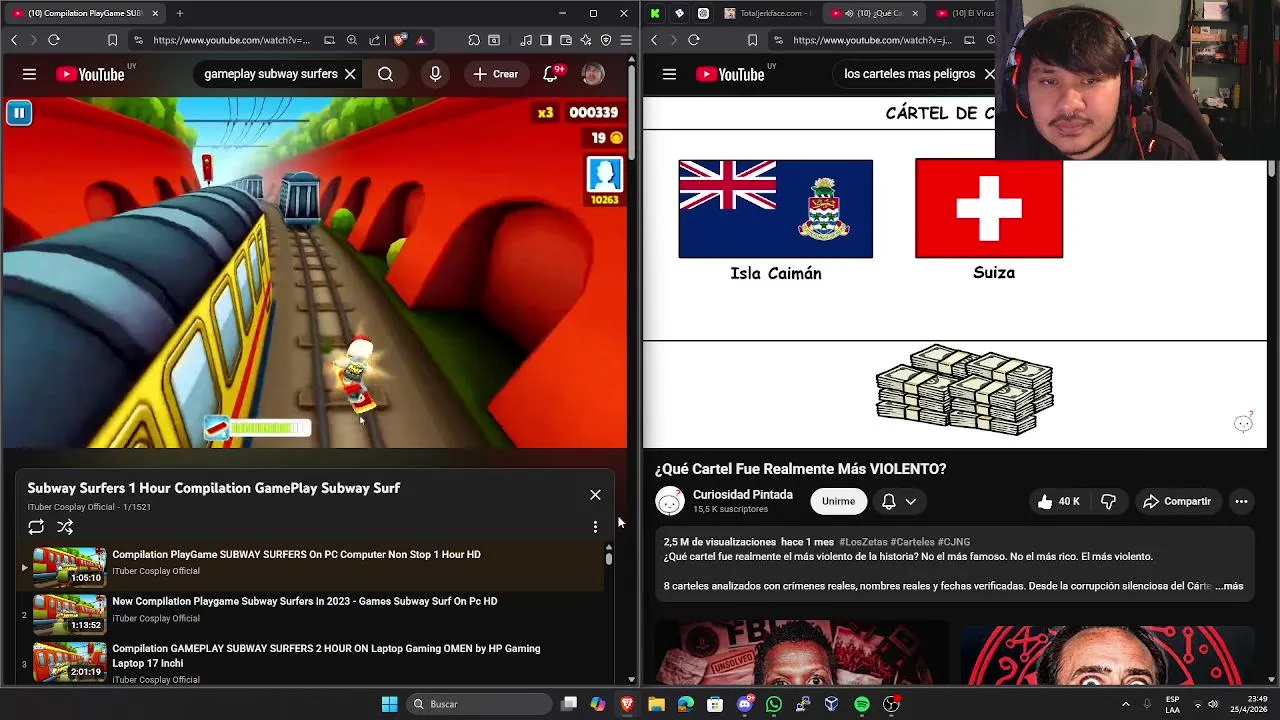1280x720 pixels.
Task: Click the Unirme button
Action: tap(838, 501)
